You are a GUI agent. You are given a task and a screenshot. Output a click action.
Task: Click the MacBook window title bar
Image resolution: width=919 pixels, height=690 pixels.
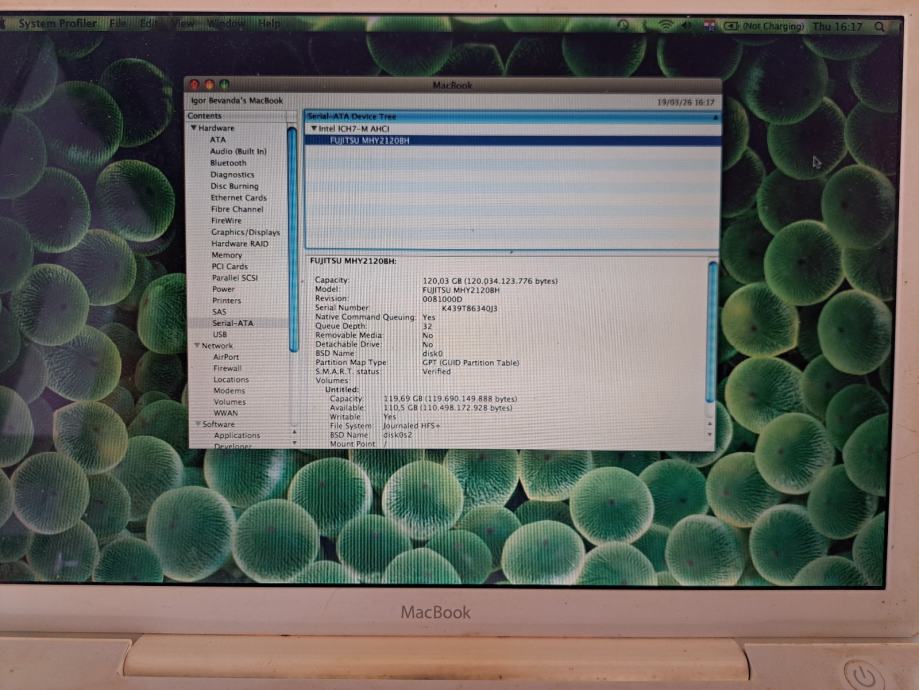click(x=452, y=85)
